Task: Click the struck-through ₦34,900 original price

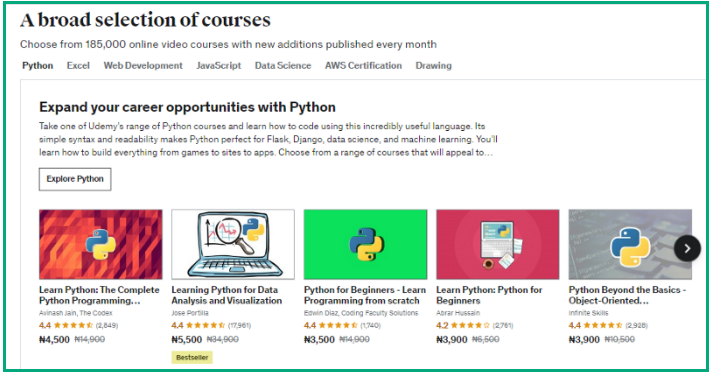Action: point(222,340)
